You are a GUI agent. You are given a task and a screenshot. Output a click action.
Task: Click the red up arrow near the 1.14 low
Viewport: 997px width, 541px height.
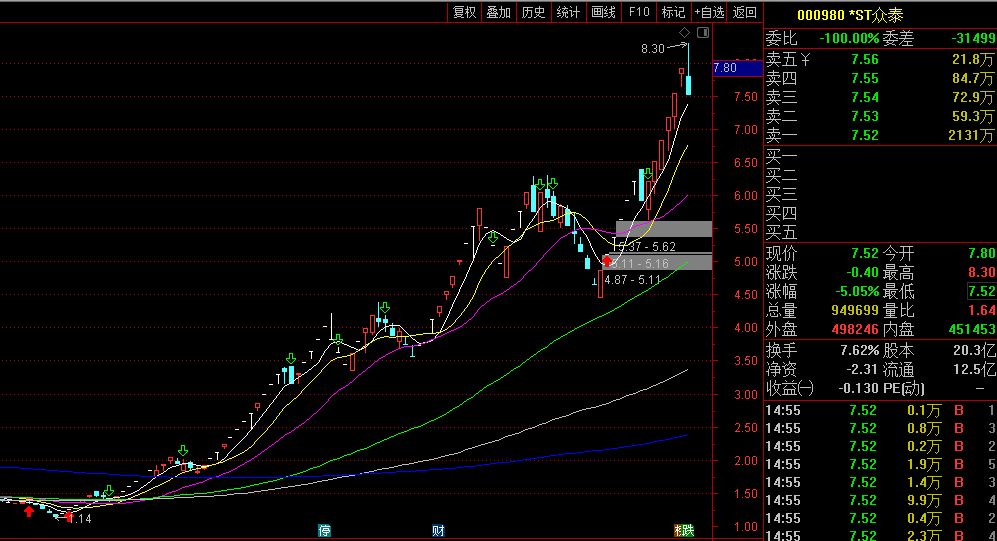[29, 512]
